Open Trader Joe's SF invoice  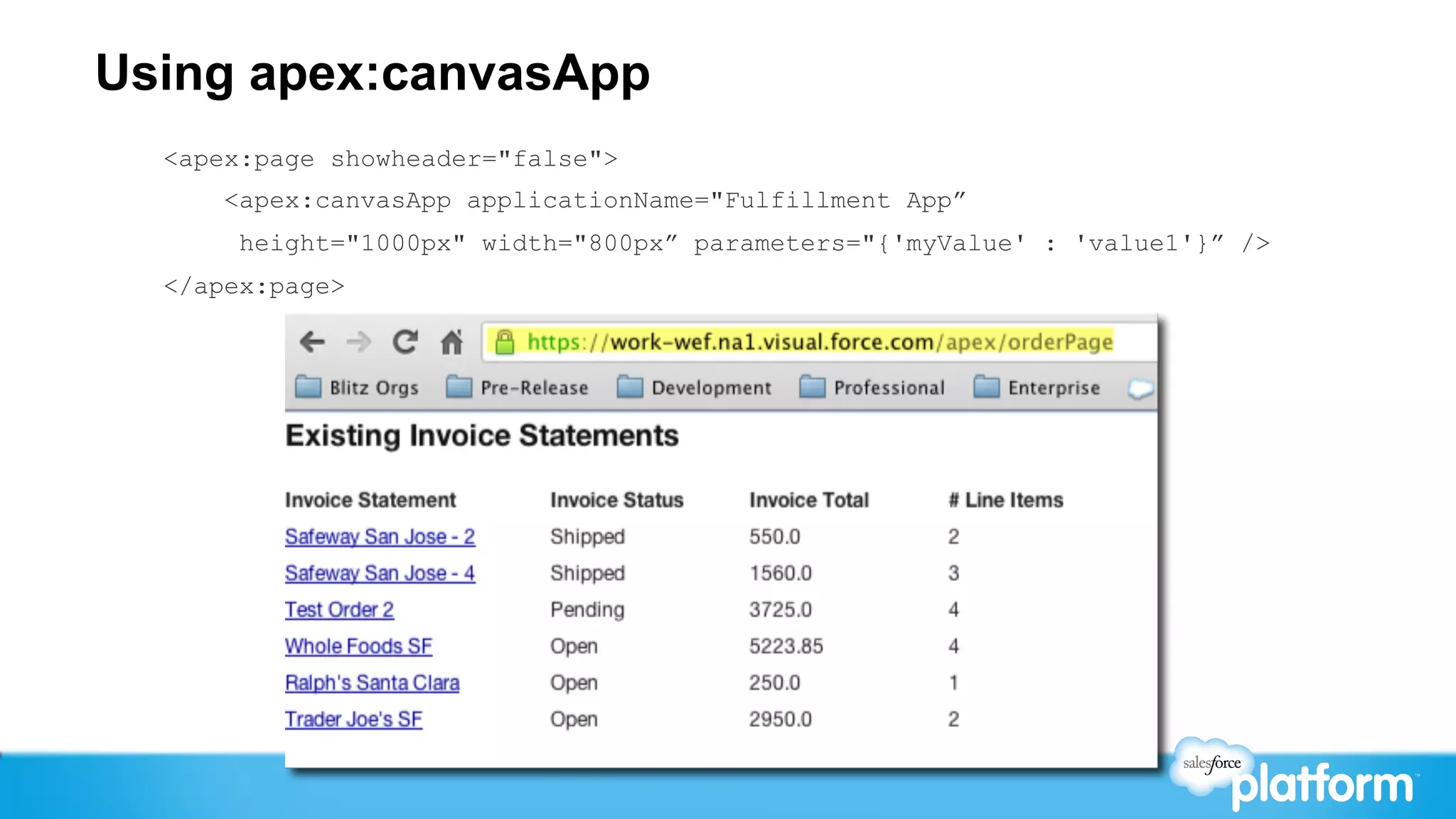click(x=353, y=719)
